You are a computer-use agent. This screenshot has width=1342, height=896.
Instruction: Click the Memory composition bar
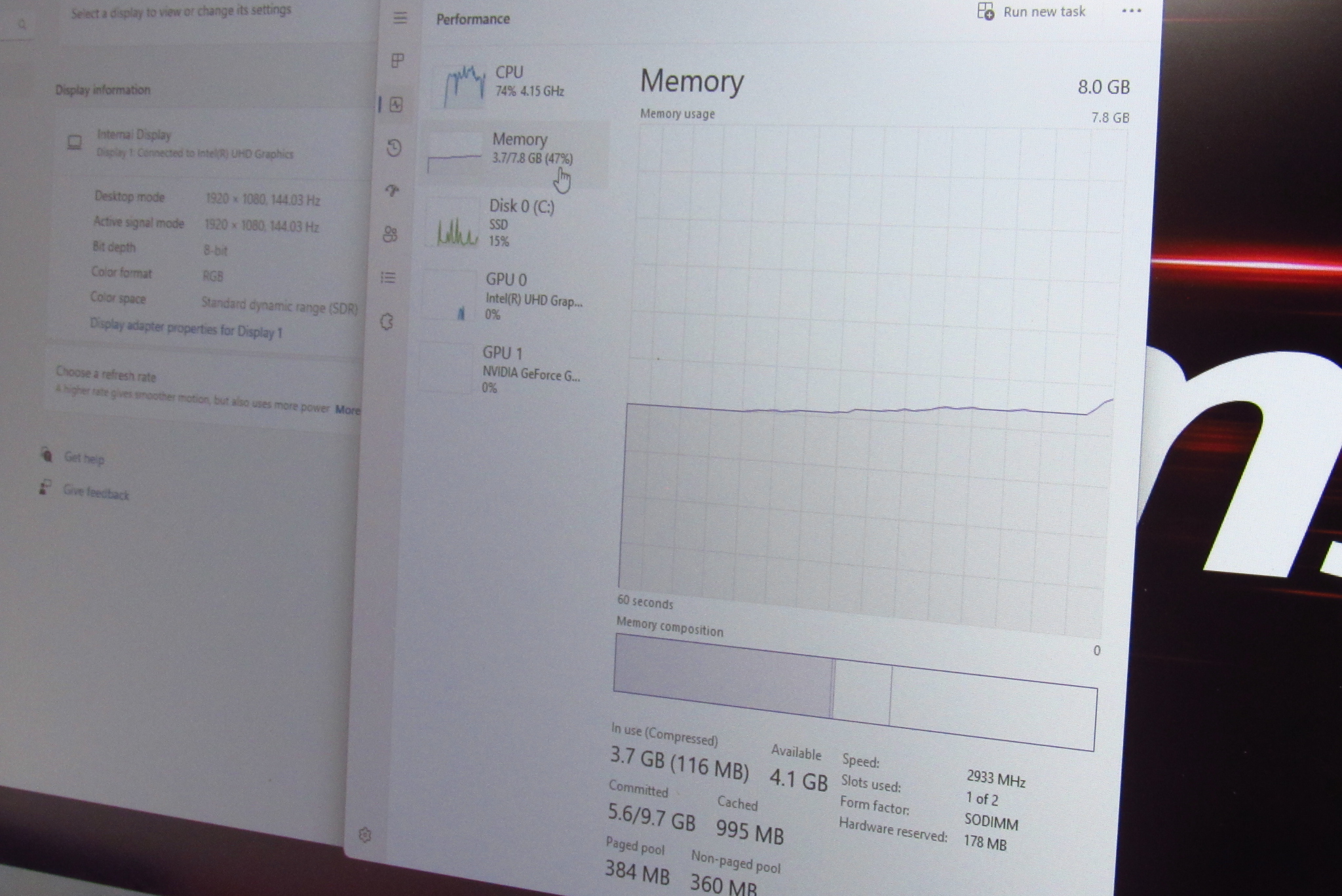tap(852, 692)
